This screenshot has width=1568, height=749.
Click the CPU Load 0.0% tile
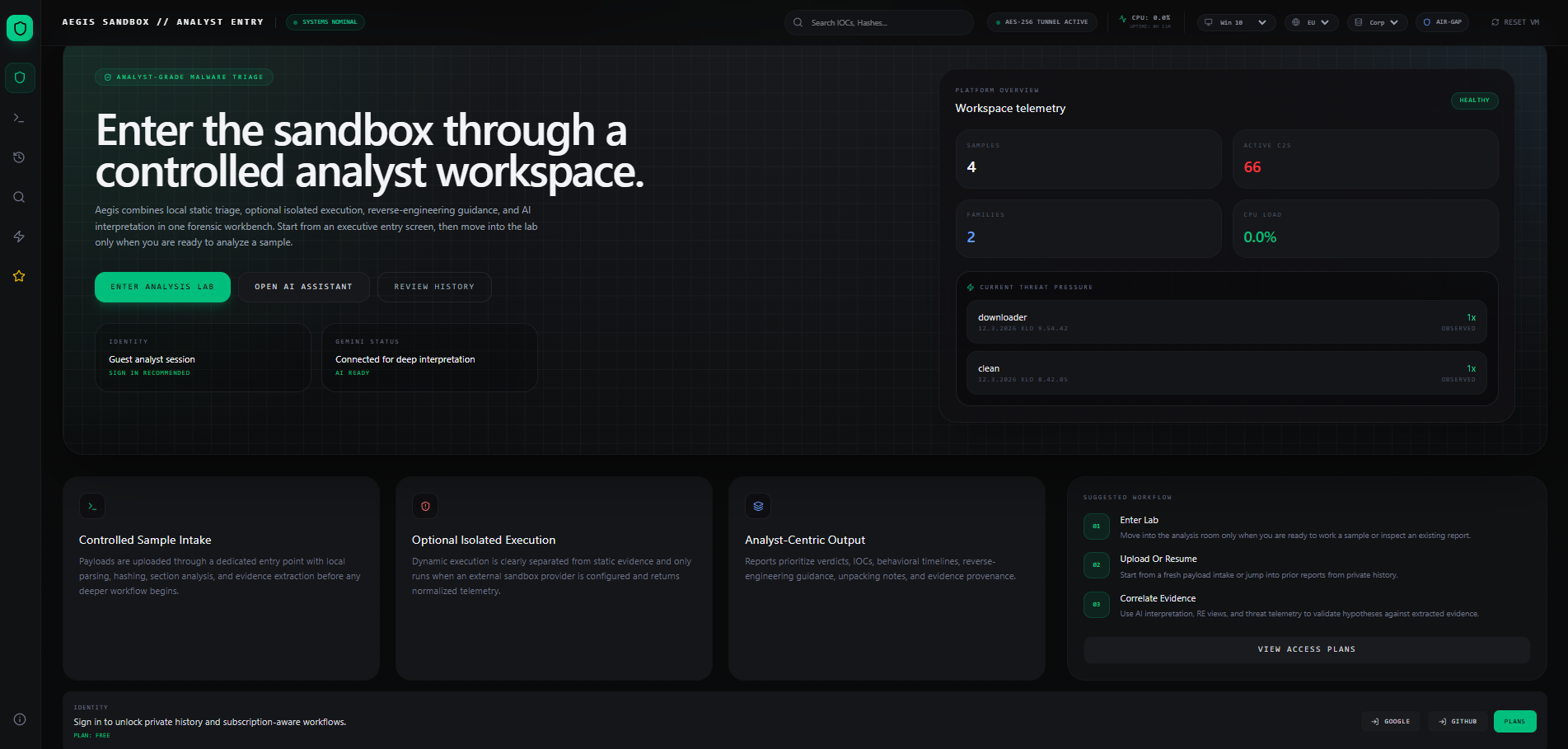click(x=1365, y=228)
